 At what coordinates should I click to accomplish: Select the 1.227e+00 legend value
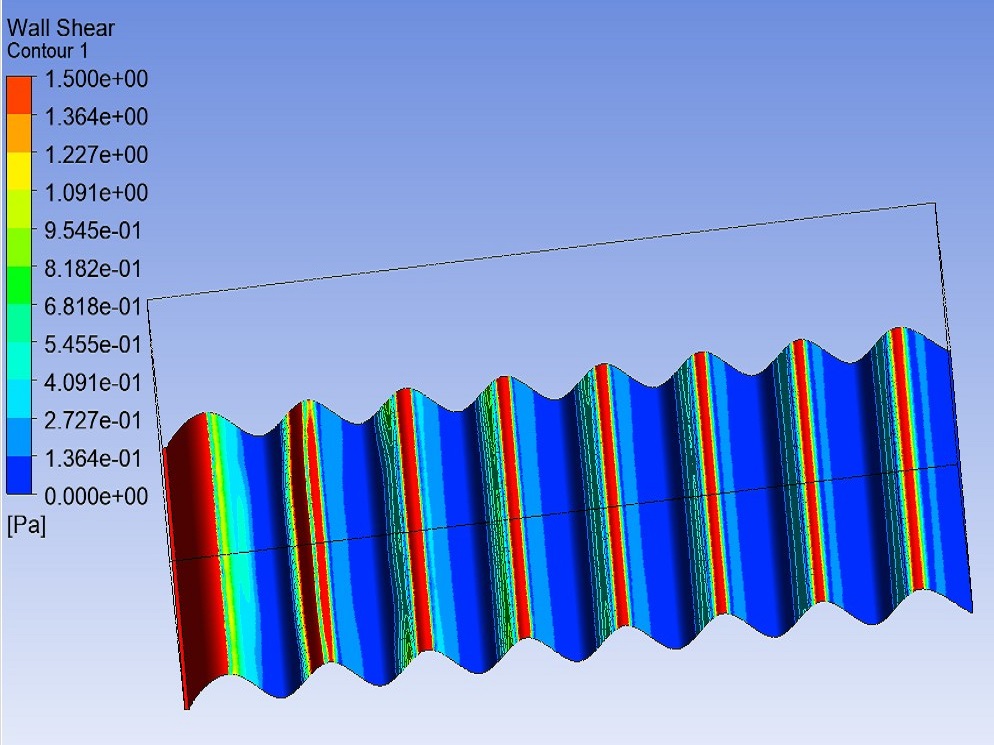coord(96,155)
